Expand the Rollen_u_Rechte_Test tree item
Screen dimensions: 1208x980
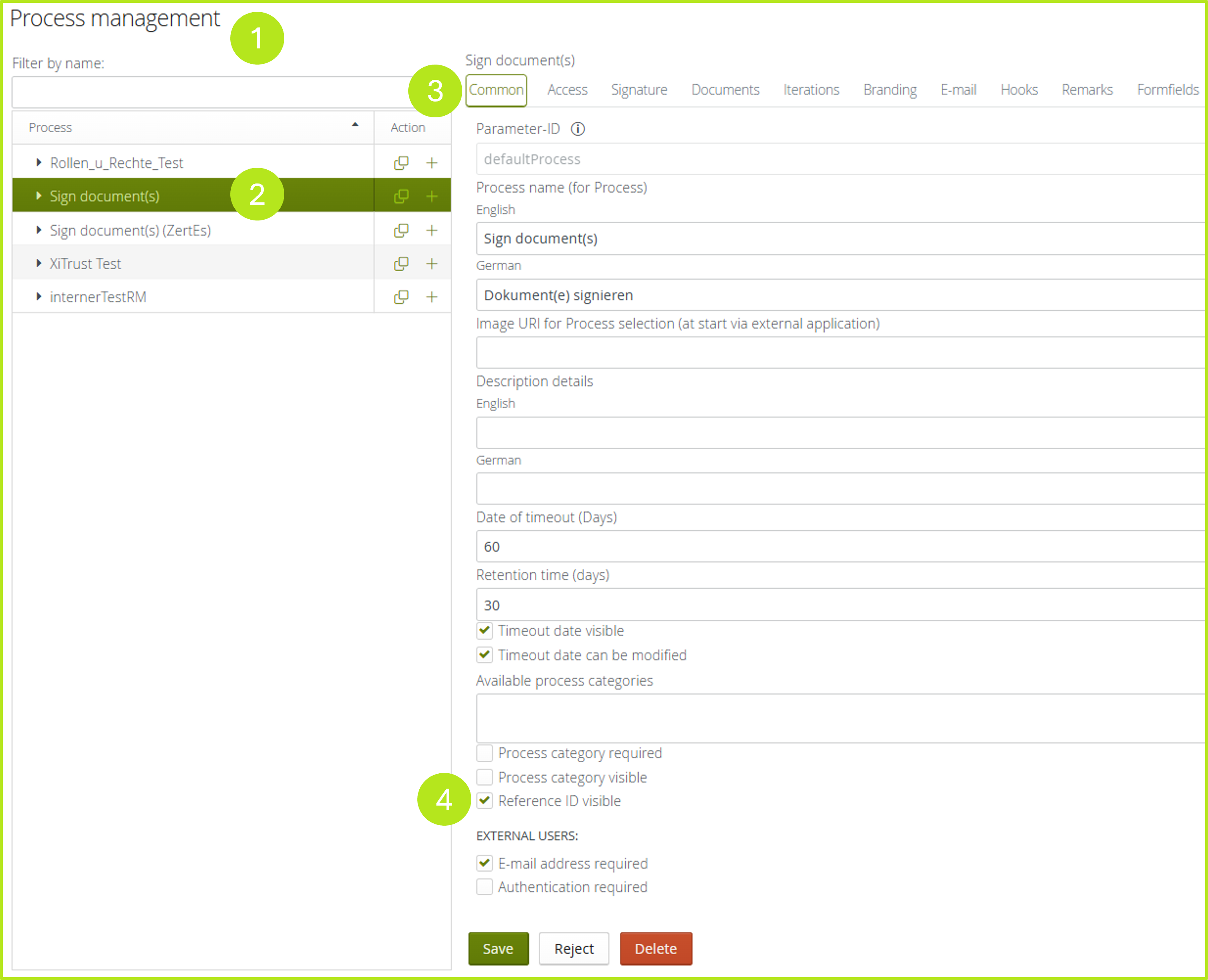tap(38, 163)
